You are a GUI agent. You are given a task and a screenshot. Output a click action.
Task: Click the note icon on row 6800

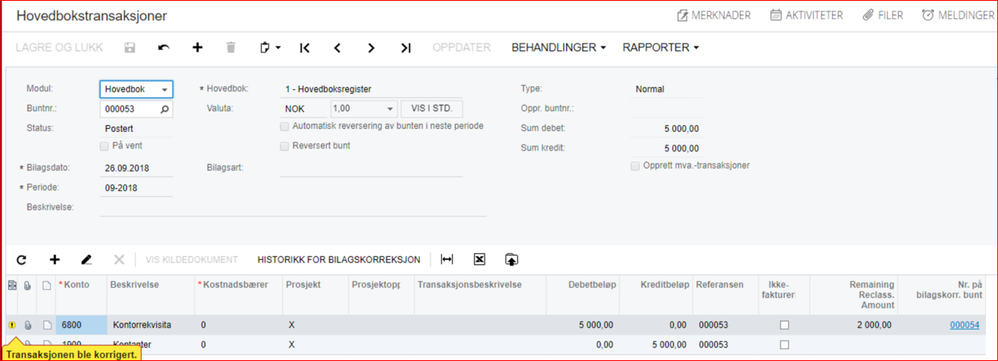[x=46, y=325]
